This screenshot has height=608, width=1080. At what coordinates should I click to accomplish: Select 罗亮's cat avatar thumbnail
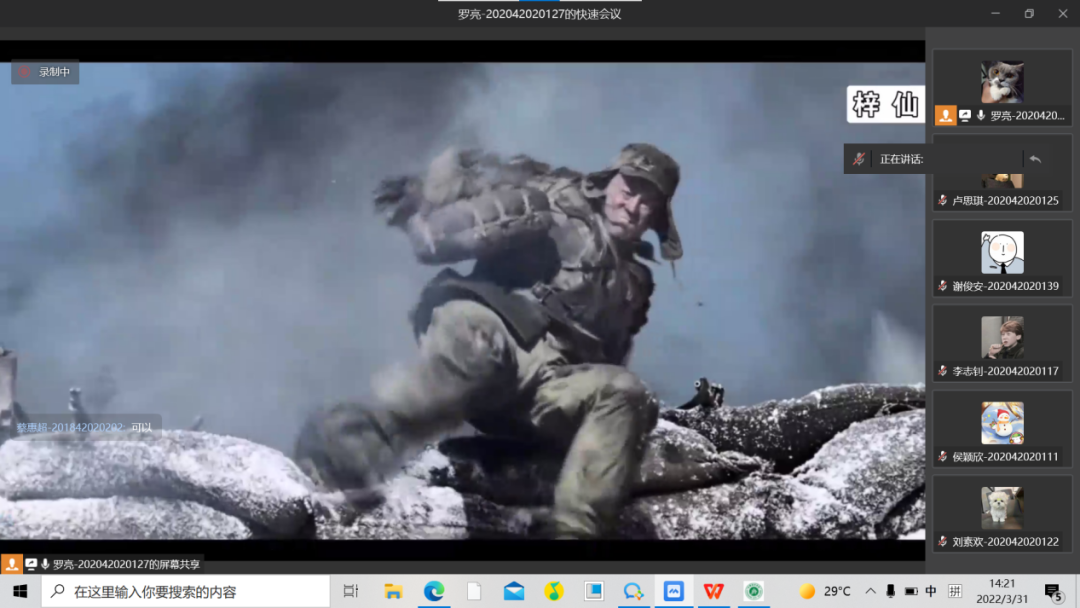point(1002,82)
